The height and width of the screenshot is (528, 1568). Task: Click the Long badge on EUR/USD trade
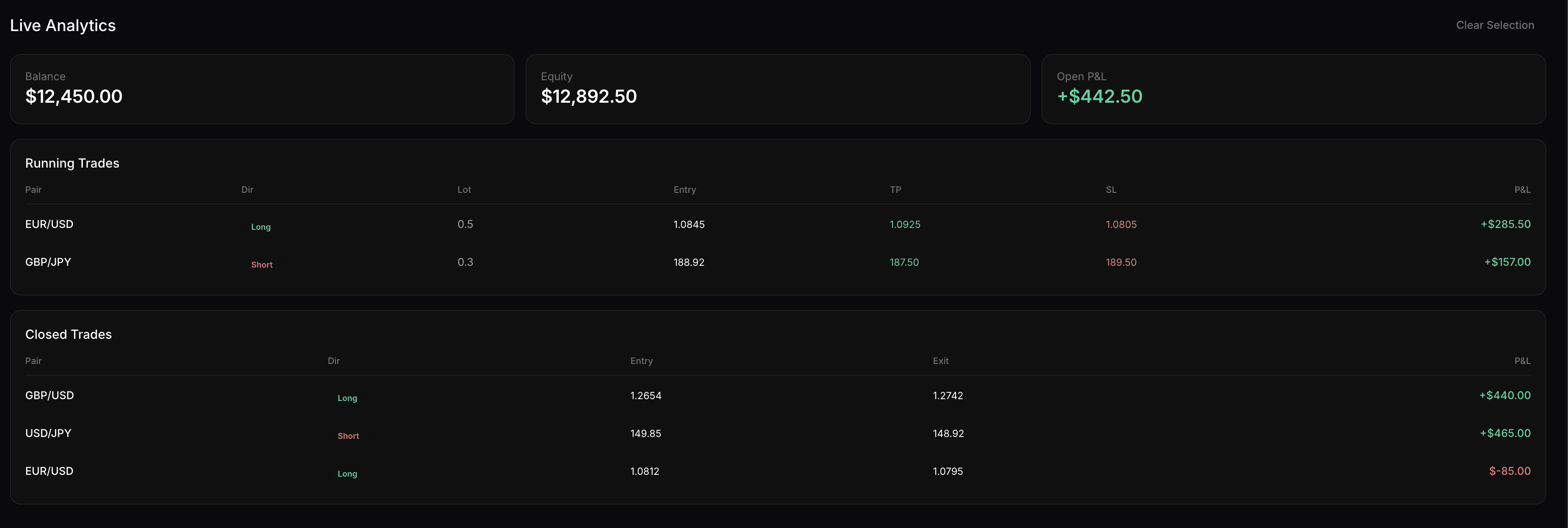261,227
